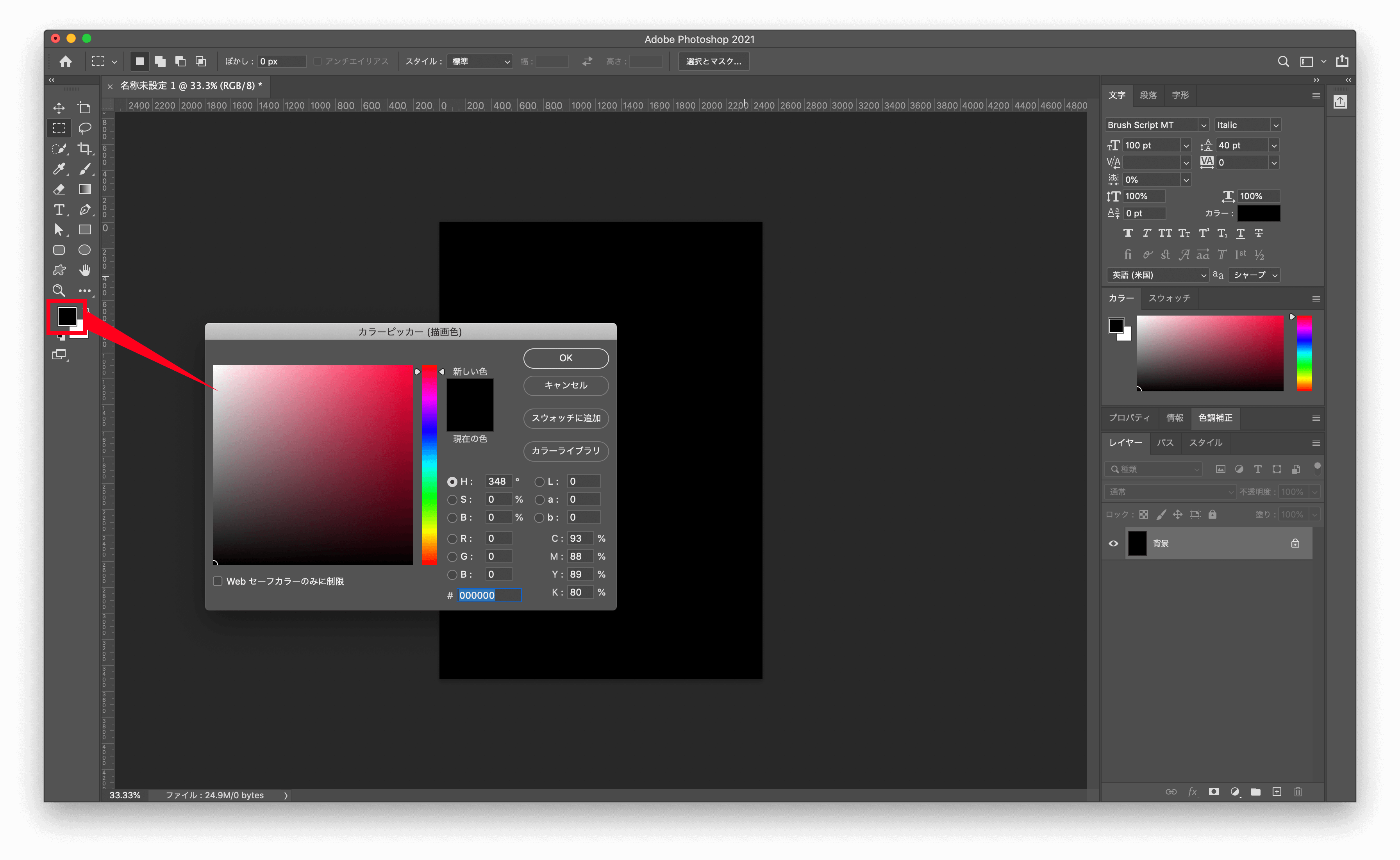Open the Search magnifier icon
1400x860 pixels.
1283,61
